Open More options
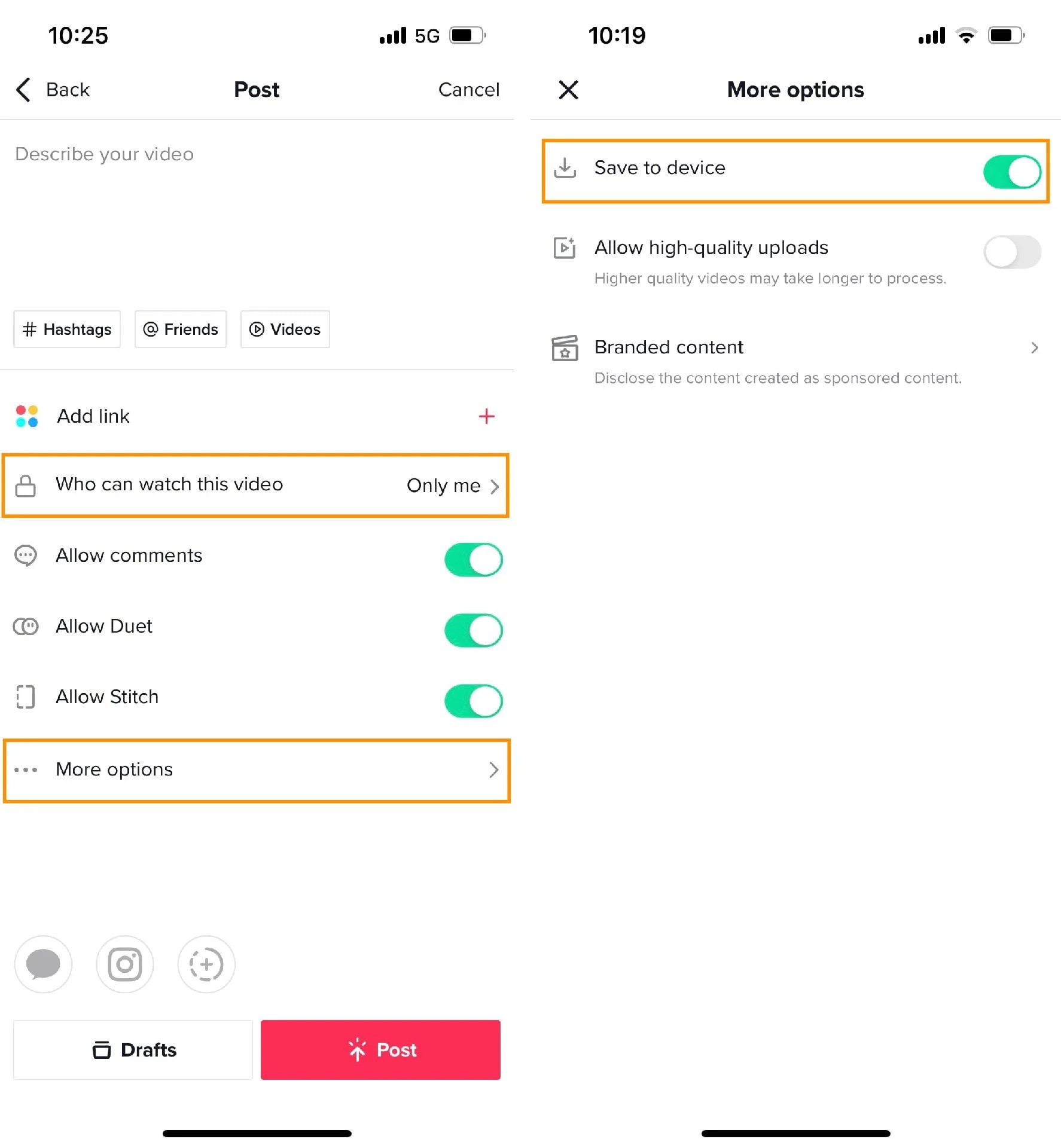Viewport: 1061px width, 1148px height. click(256, 770)
